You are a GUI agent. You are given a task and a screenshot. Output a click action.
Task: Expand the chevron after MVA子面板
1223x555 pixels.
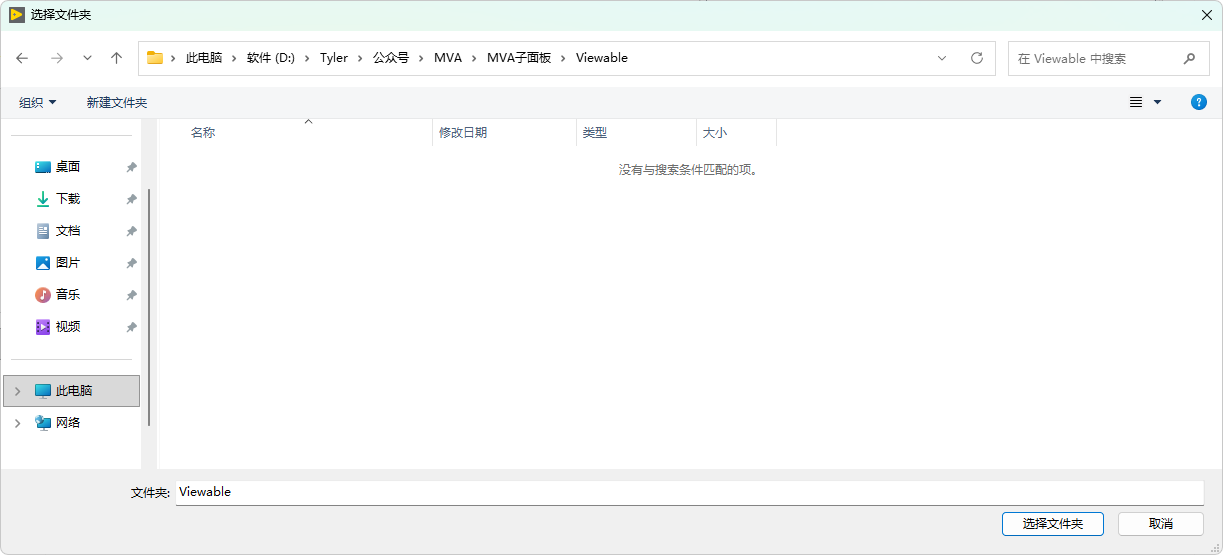564,58
